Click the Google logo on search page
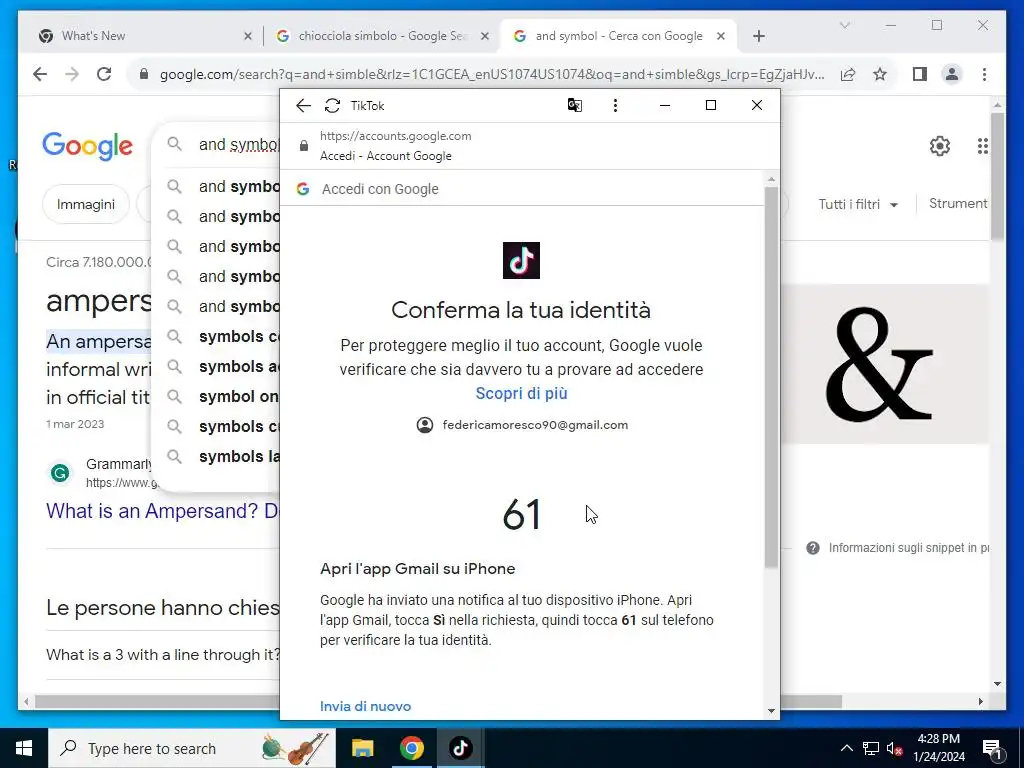Viewport: 1024px width, 768px height. pos(88,146)
